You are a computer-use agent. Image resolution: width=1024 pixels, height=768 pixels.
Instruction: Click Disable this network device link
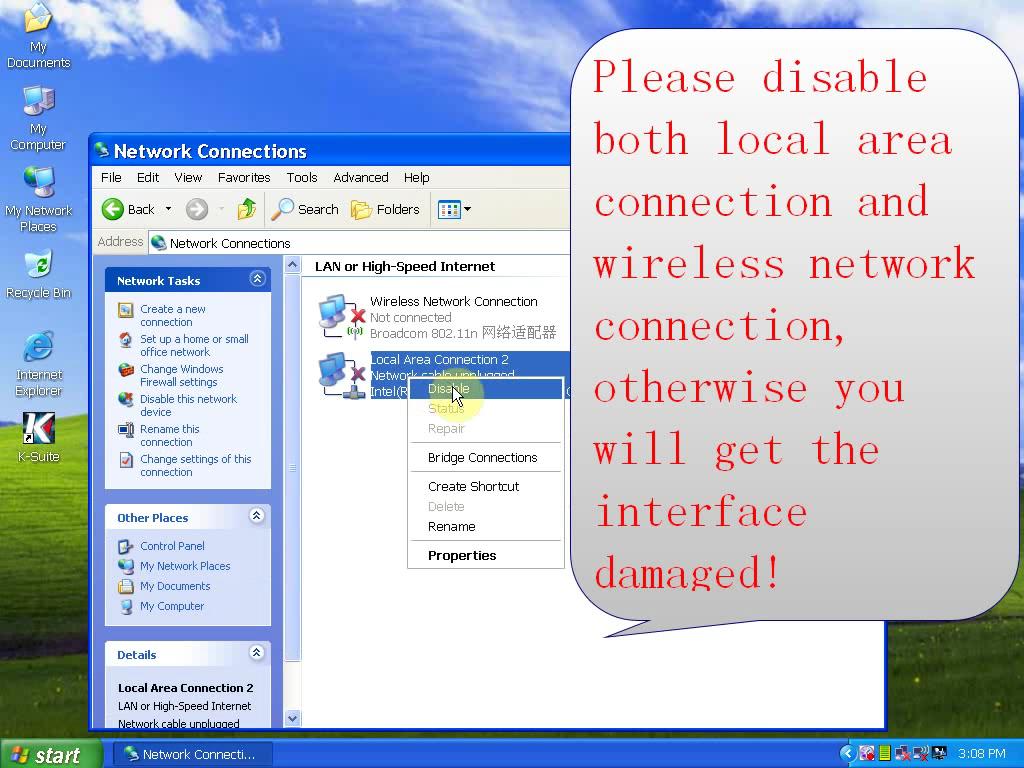click(188, 406)
